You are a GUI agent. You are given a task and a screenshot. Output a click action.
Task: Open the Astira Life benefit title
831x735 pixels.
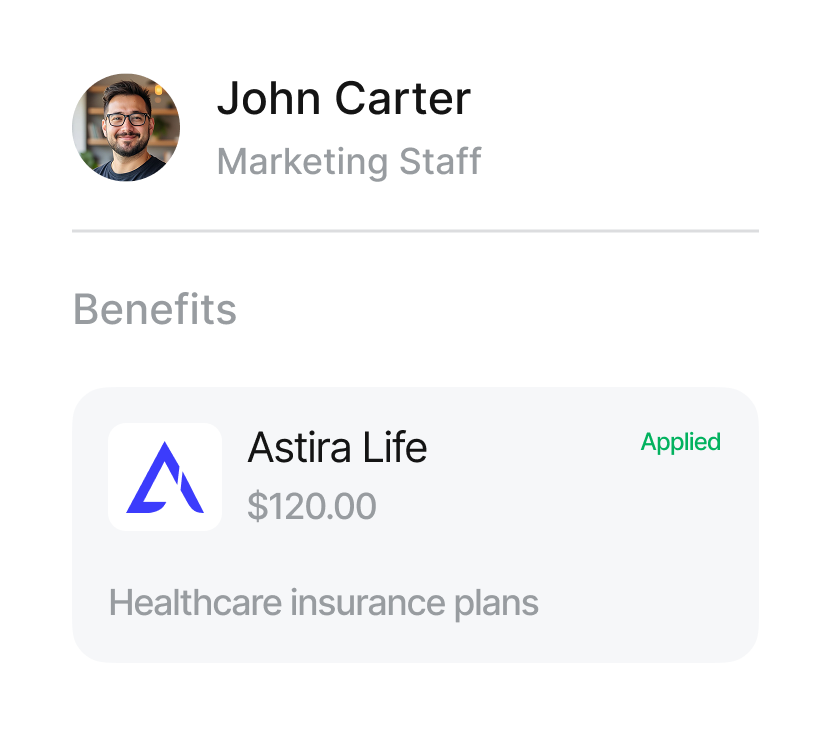(x=337, y=448)
